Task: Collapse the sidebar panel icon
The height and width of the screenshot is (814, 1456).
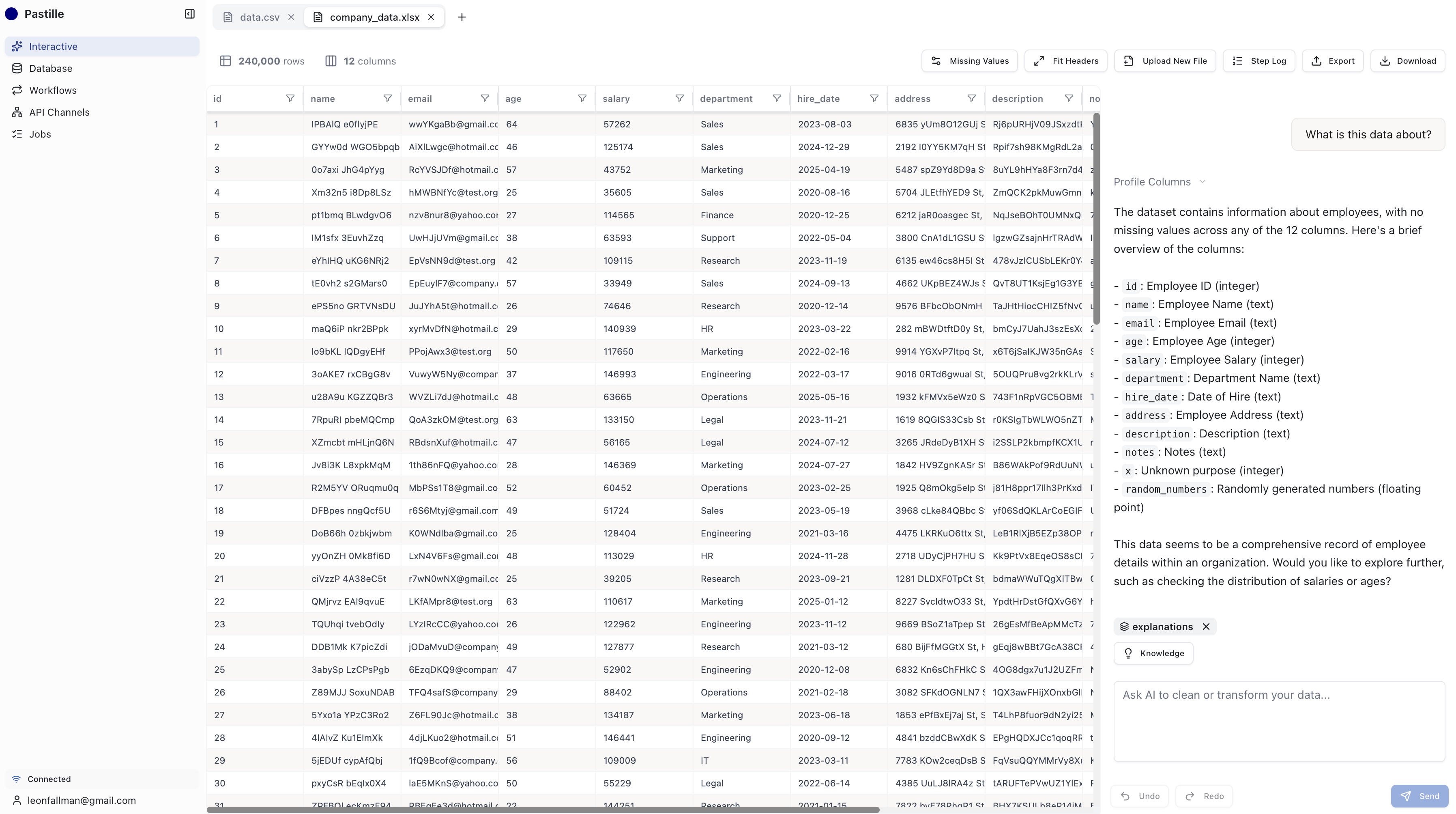Action: (190, 13)
